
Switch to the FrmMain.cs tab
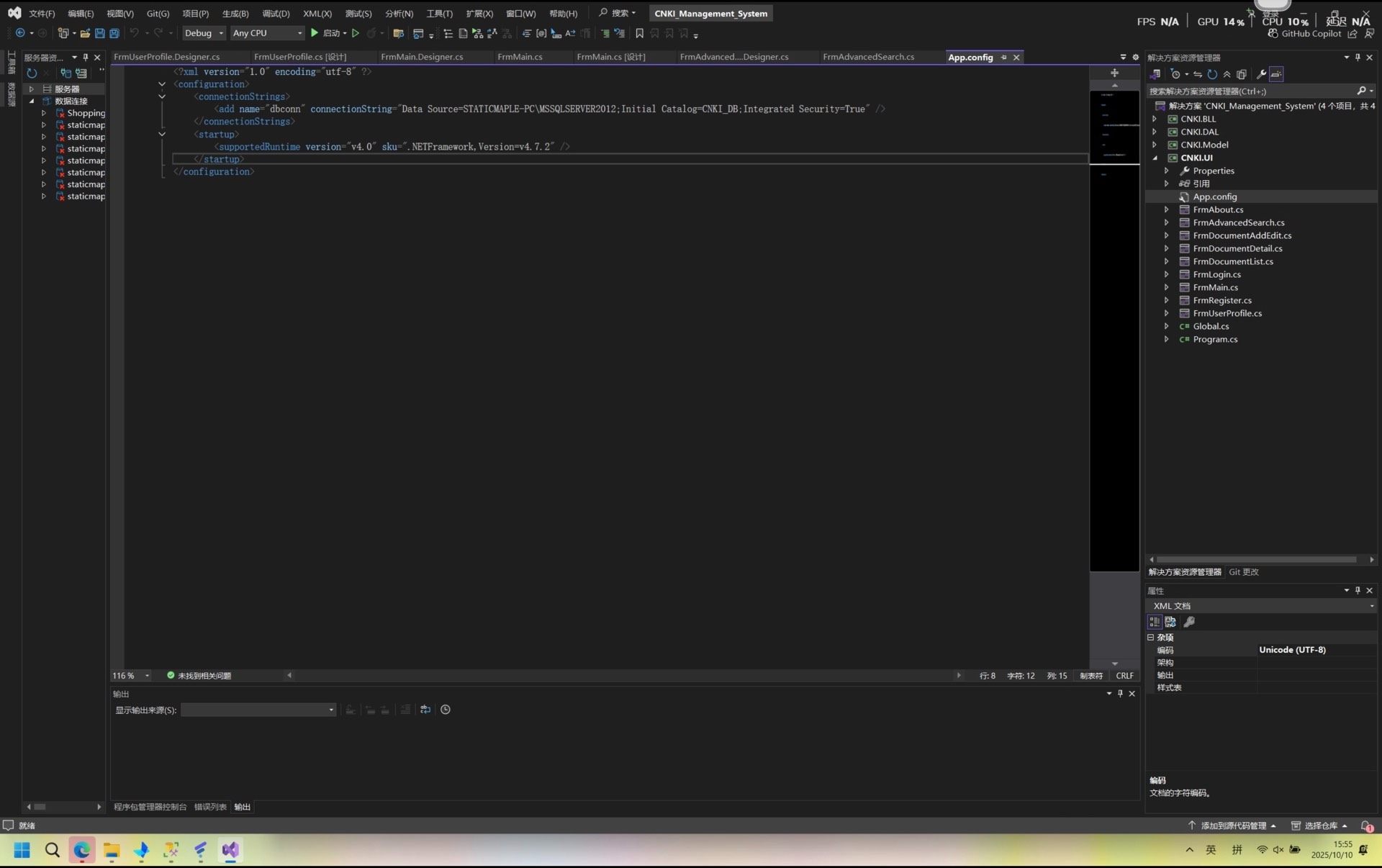[x=520, y=57]
